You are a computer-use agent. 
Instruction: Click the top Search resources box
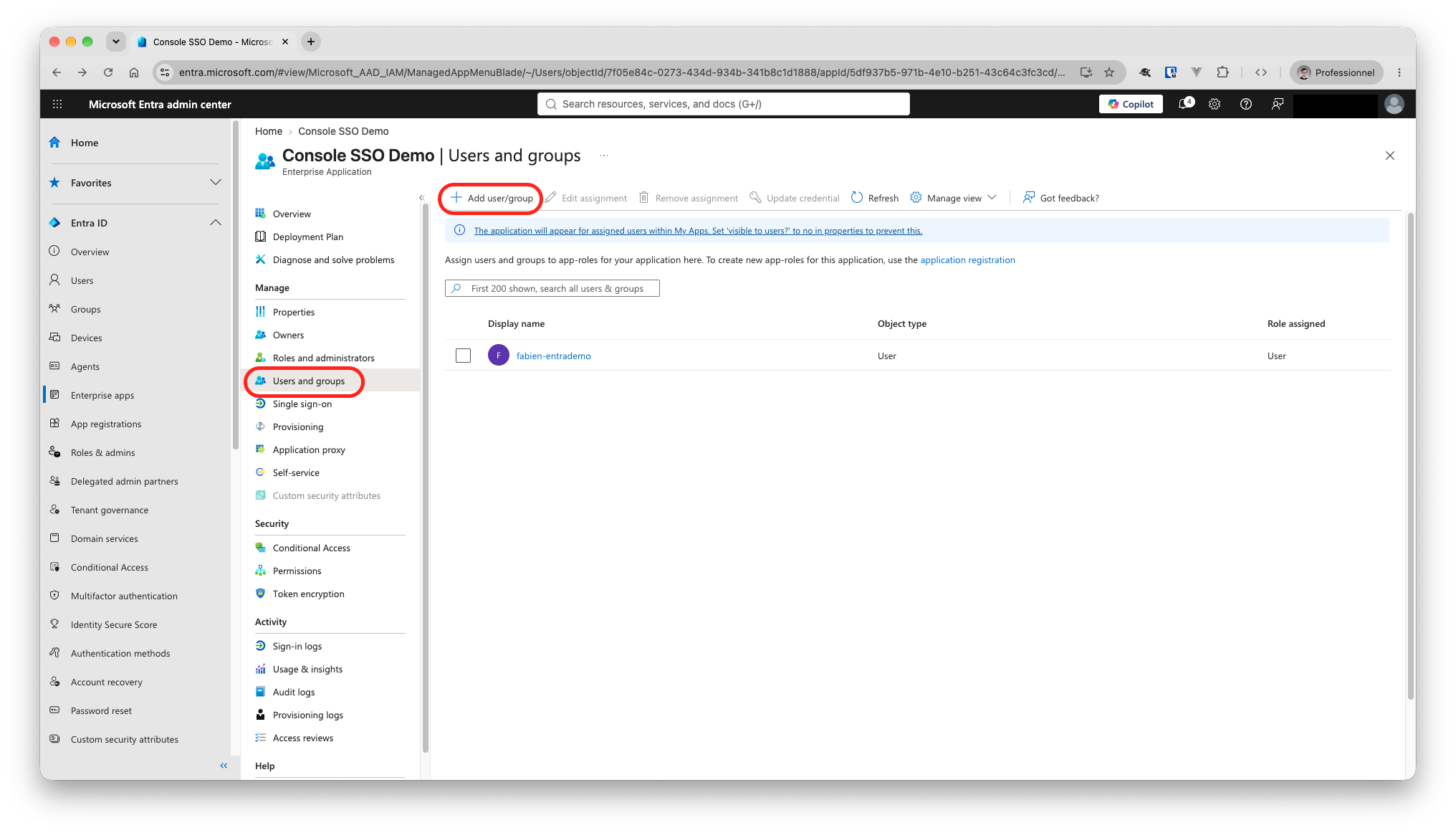724,104
